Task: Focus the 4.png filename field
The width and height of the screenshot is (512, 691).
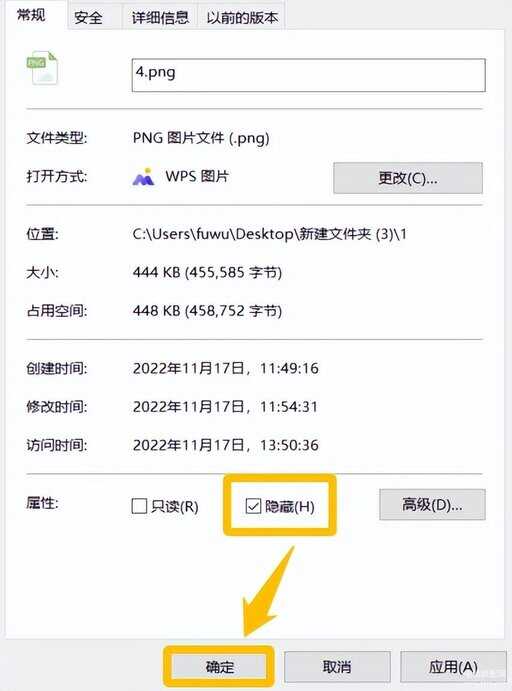Action: tap(308, 75)
